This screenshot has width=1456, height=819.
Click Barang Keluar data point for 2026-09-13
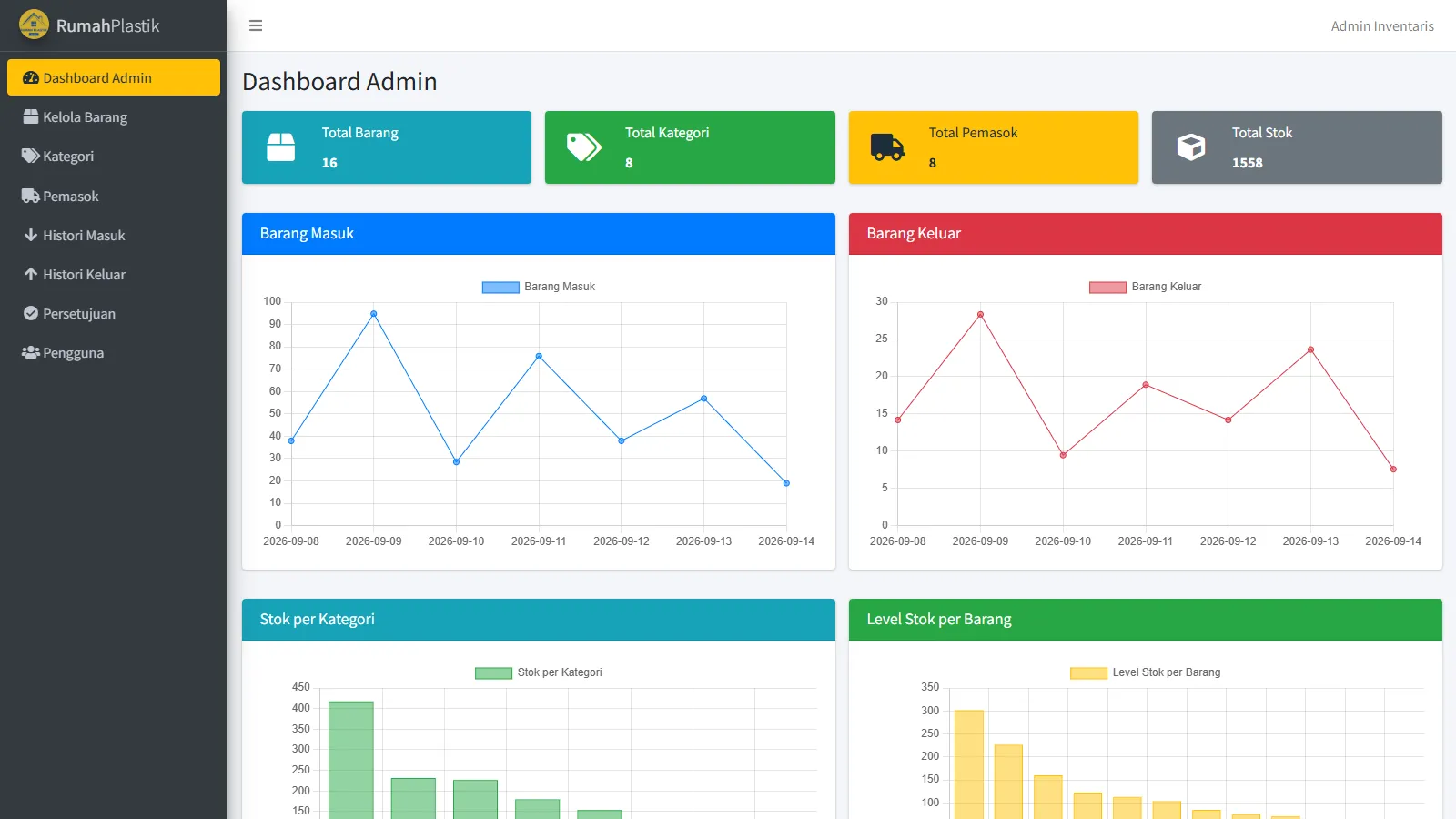coord(1310,349)
